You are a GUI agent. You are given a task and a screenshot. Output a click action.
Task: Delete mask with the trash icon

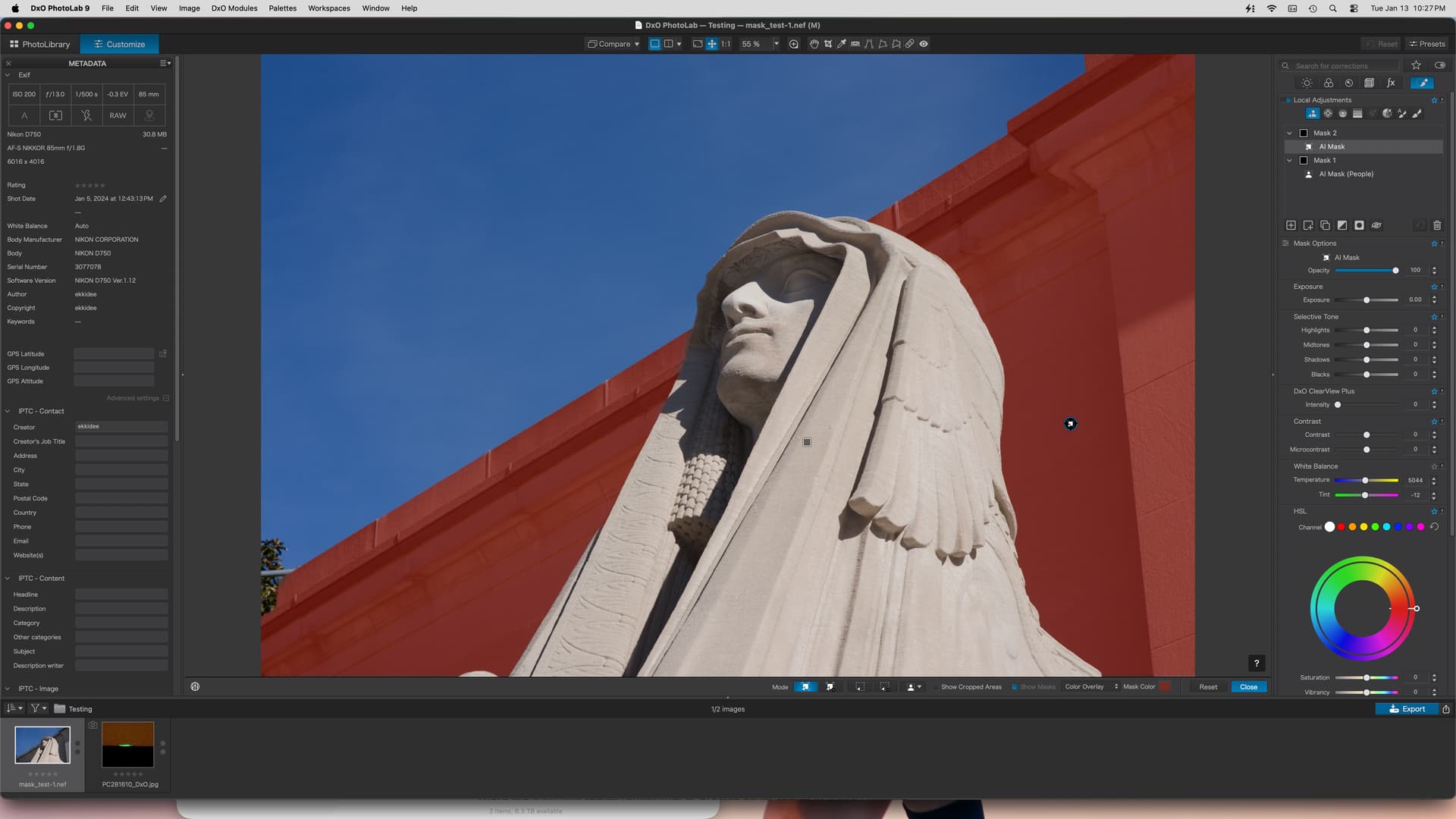click(x=1437, y=225)
